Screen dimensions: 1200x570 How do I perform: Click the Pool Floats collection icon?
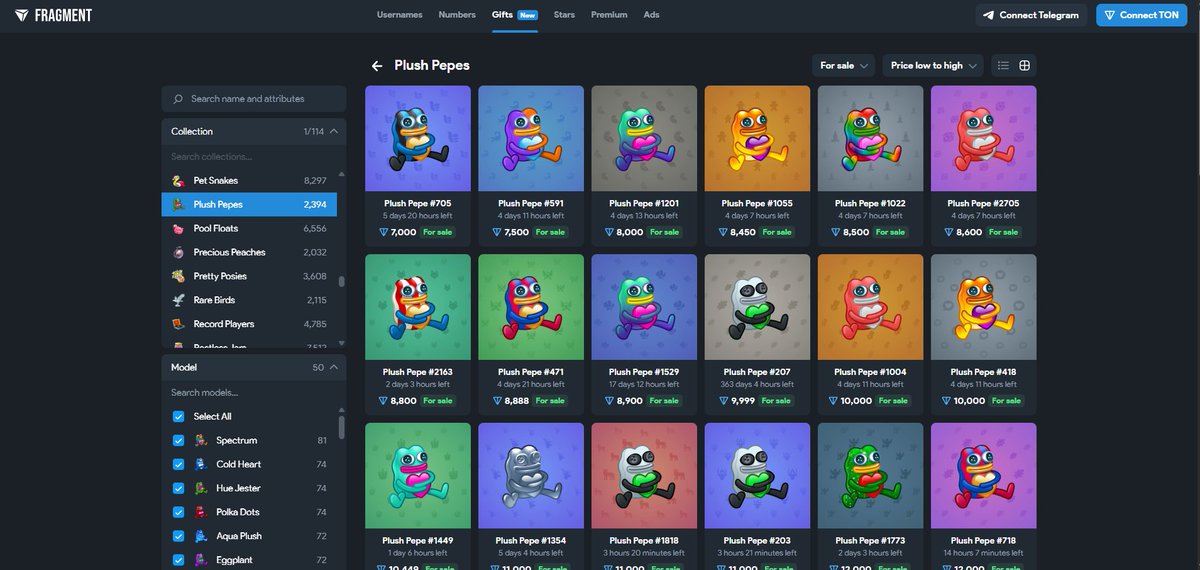click(x=178, y=229)
